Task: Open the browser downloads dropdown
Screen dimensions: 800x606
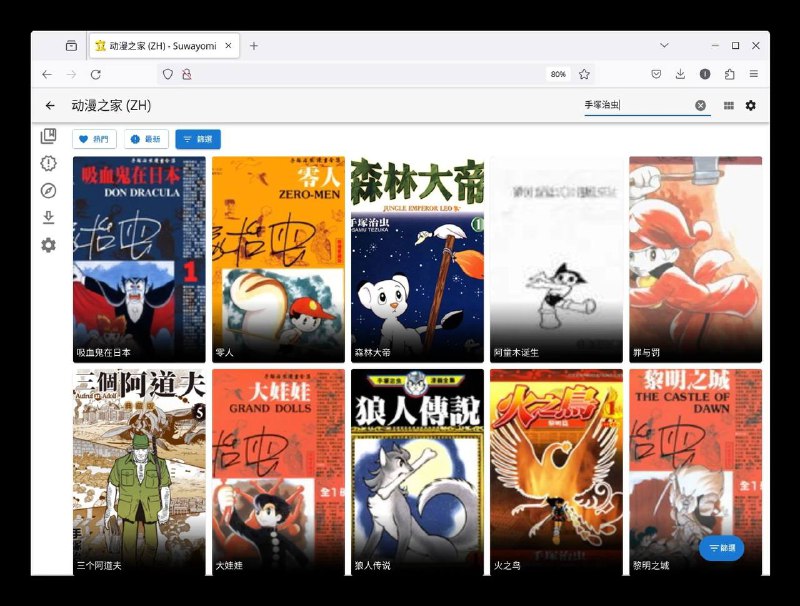Action: tap(681, 74)
